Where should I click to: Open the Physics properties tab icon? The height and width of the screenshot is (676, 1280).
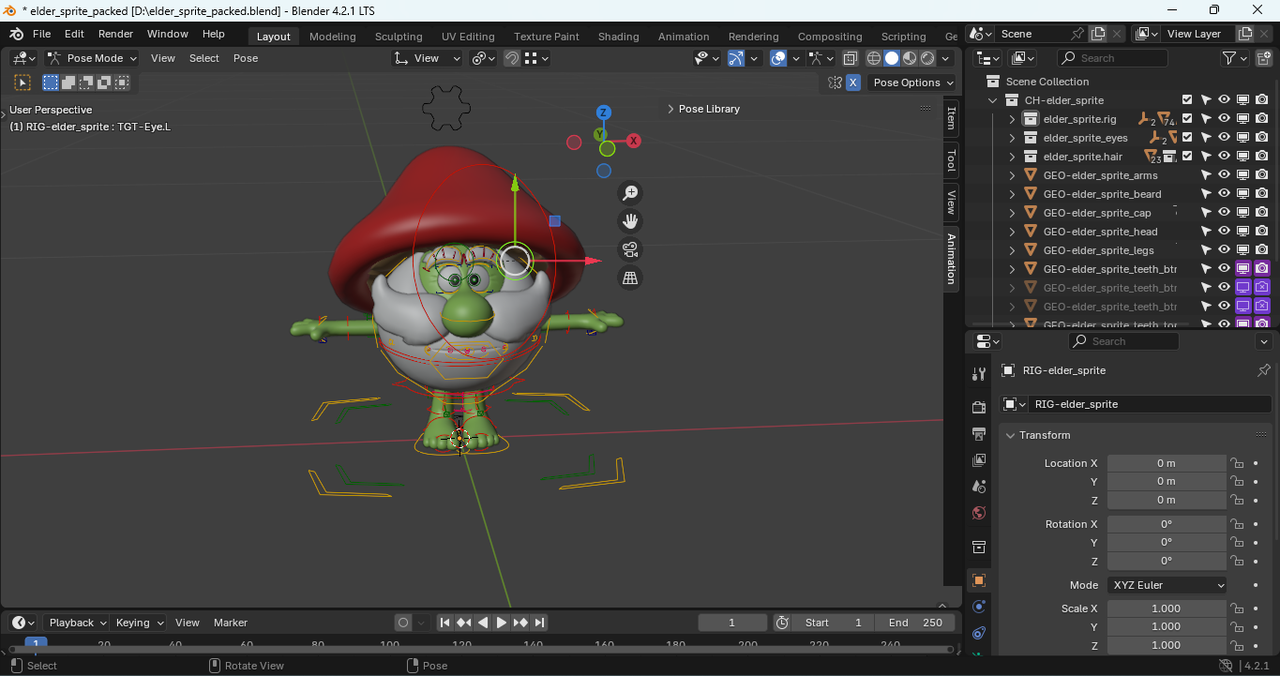pos(979,607)
